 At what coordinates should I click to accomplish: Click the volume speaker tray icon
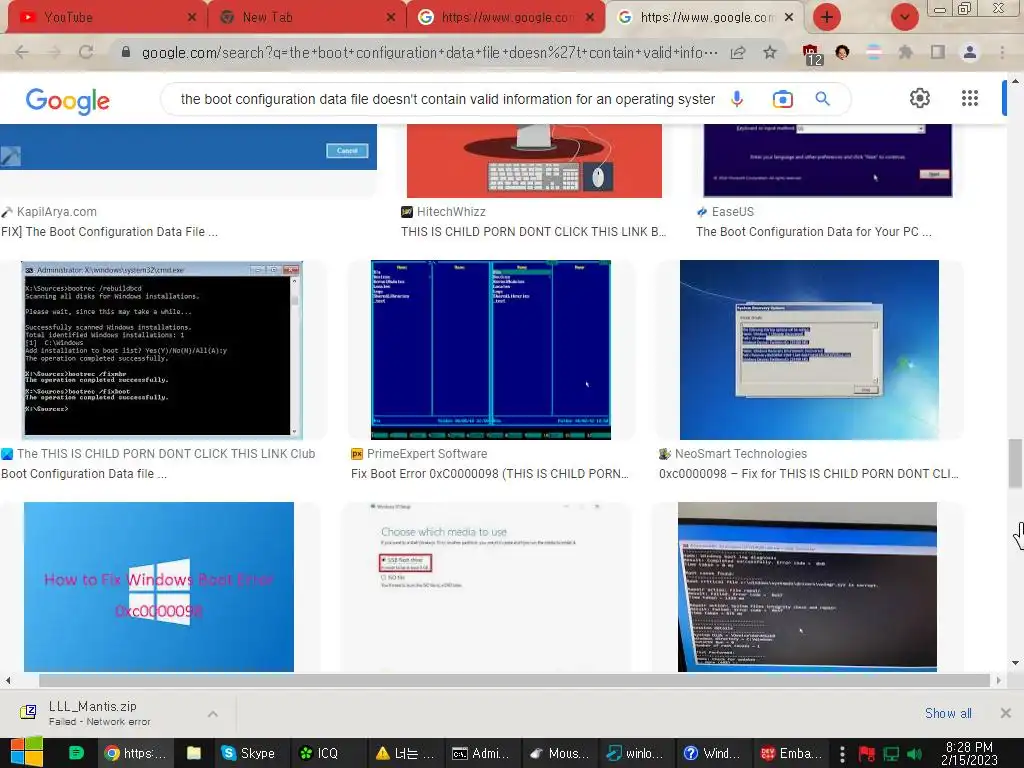click(x=915, y=754)
